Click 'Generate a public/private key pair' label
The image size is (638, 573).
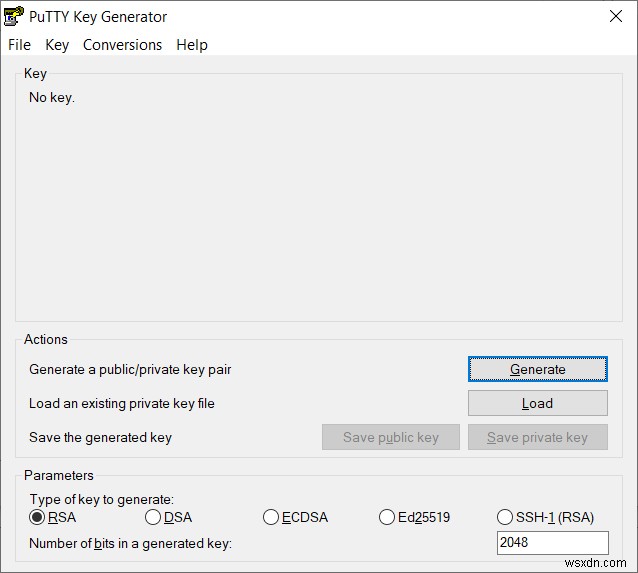tap(130, 370)
